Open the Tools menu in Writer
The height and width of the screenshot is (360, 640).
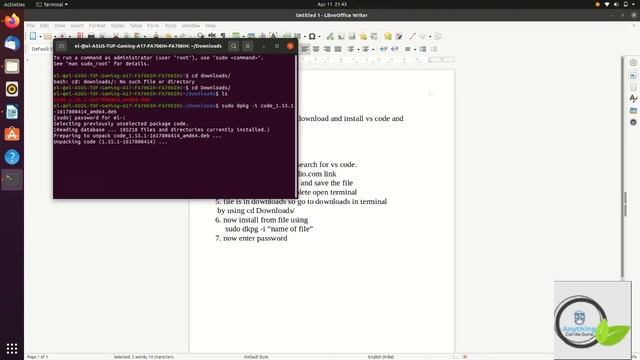click(171, 26)
